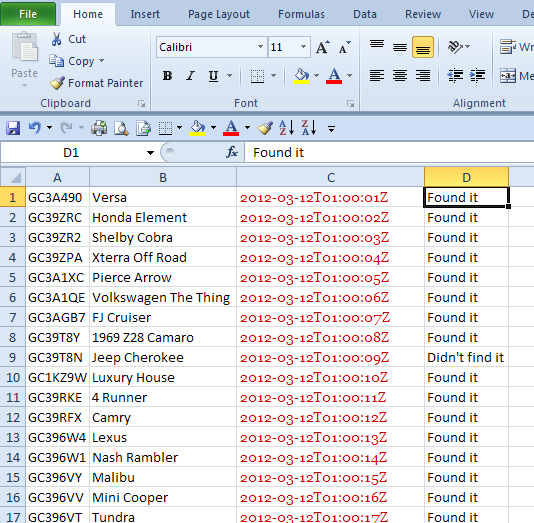Click the ribbon Borders icon
Screen dimensions: 534x523
pos(257,76)
